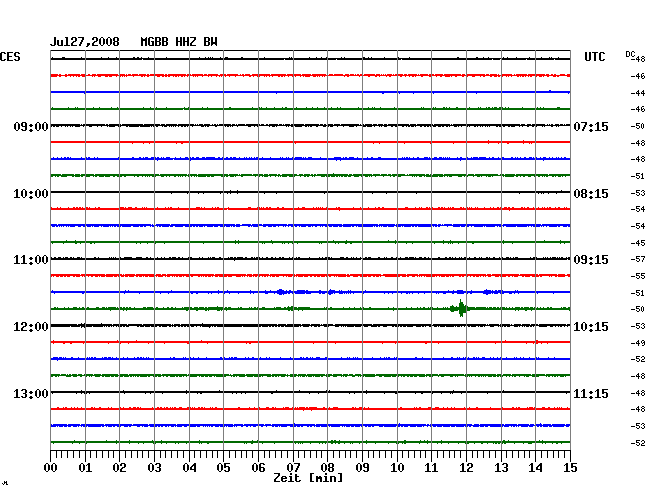This screenshot has width=650, height=494.
Task: Click the '09:15' UTC time label
Action: 591,260
